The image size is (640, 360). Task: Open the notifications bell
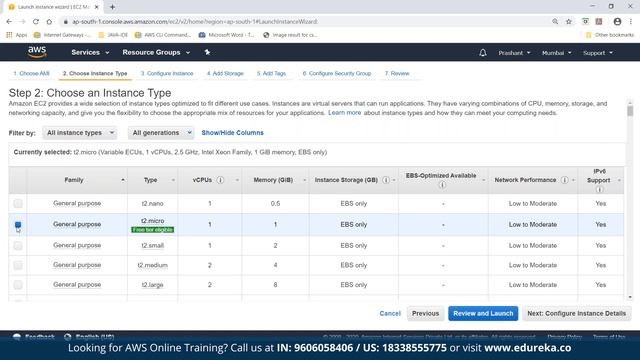click(482, 53)
